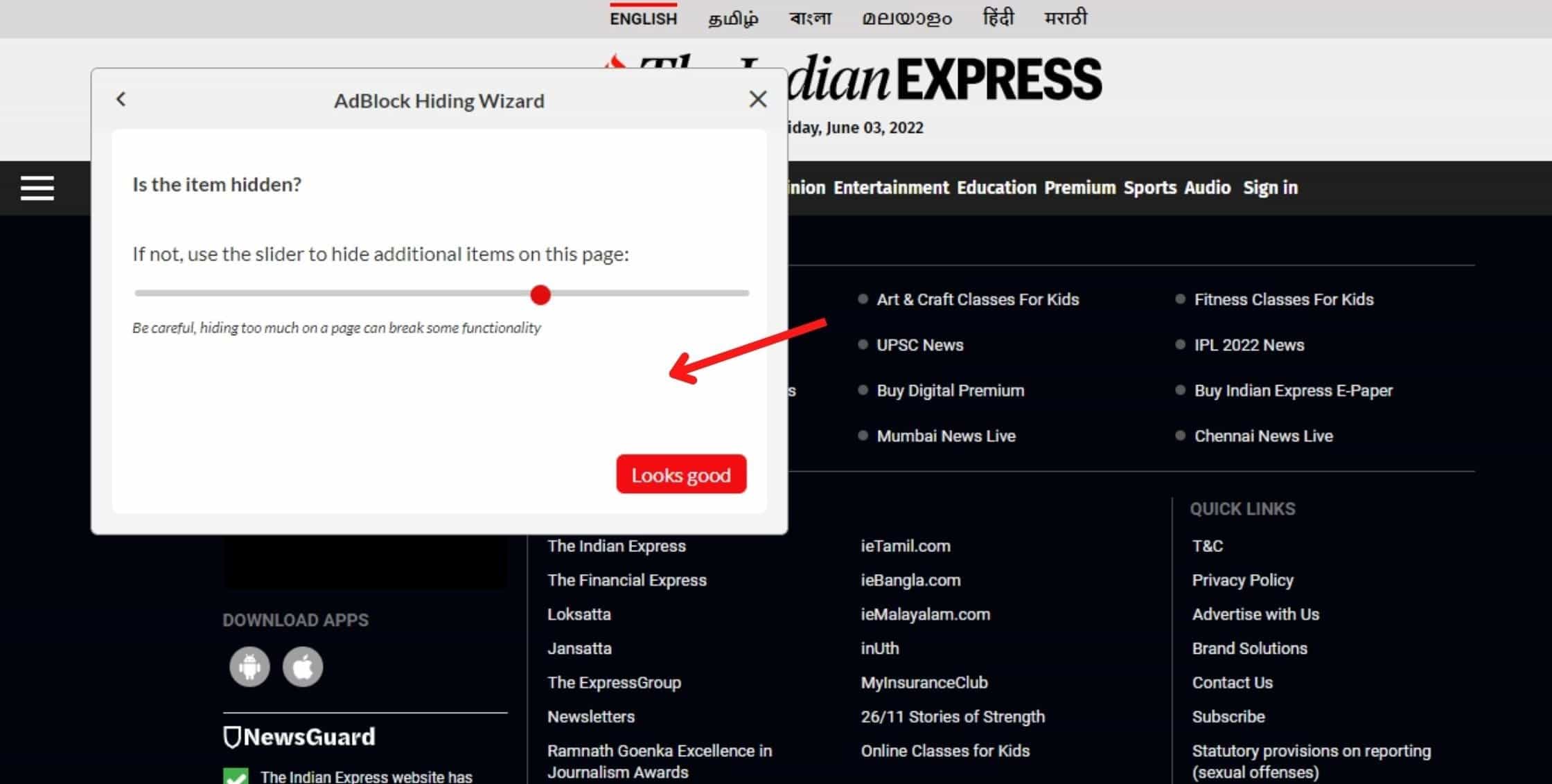
Task: Open the Sports menu item
Action: click(1149, 188)
